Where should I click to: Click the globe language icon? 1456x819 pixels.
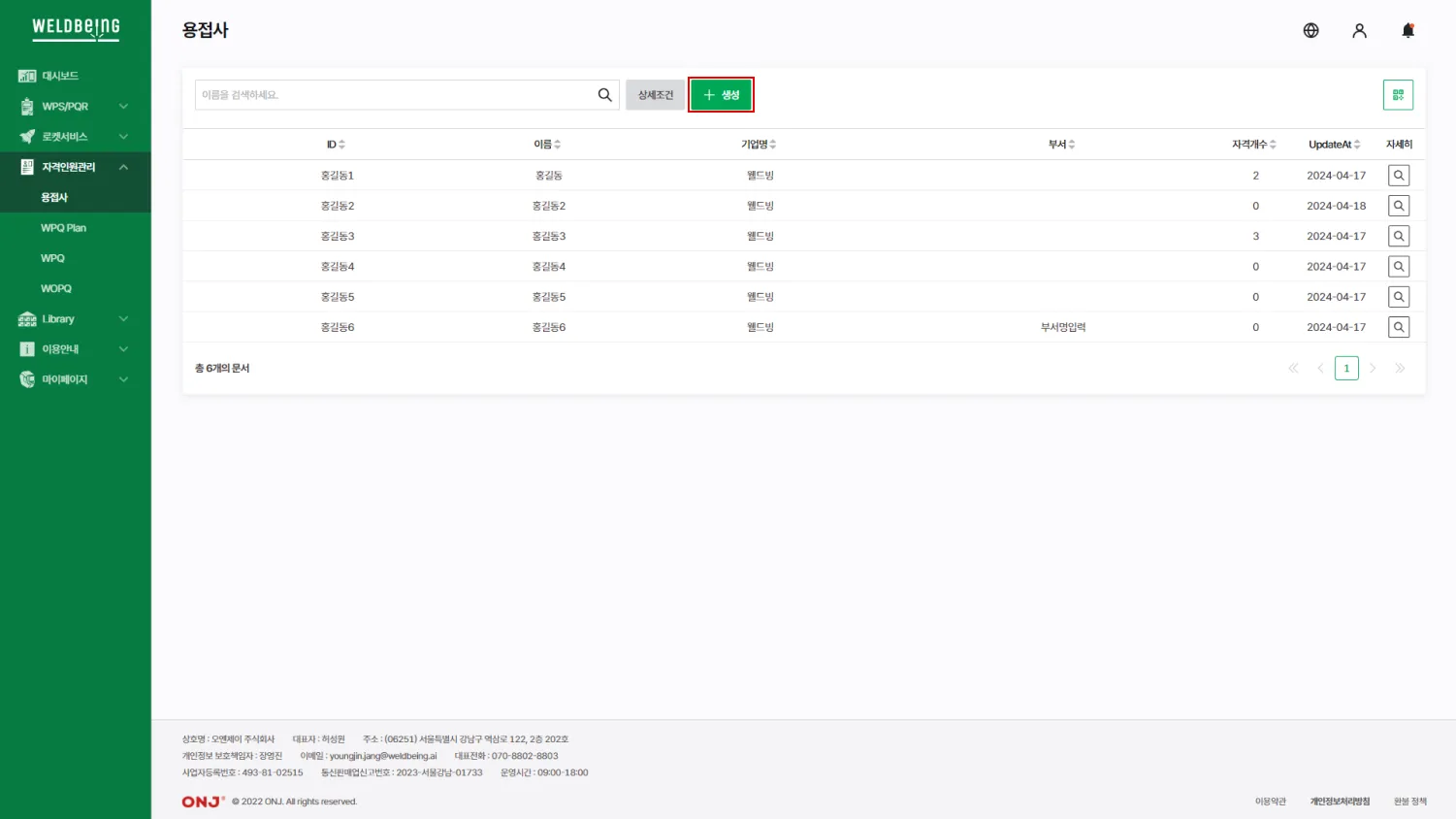[x=1310, y=30]
